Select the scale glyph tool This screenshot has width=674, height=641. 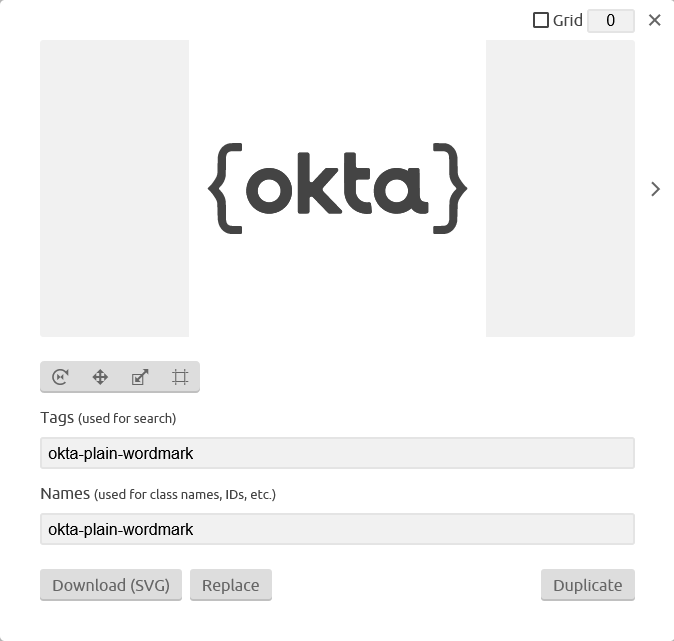(140, 377)
